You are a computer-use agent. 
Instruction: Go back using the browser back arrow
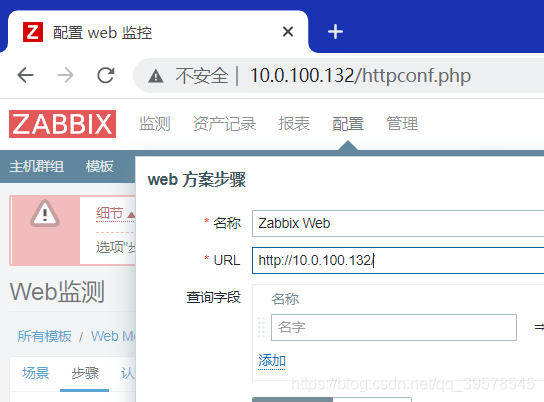pos(25,75)
